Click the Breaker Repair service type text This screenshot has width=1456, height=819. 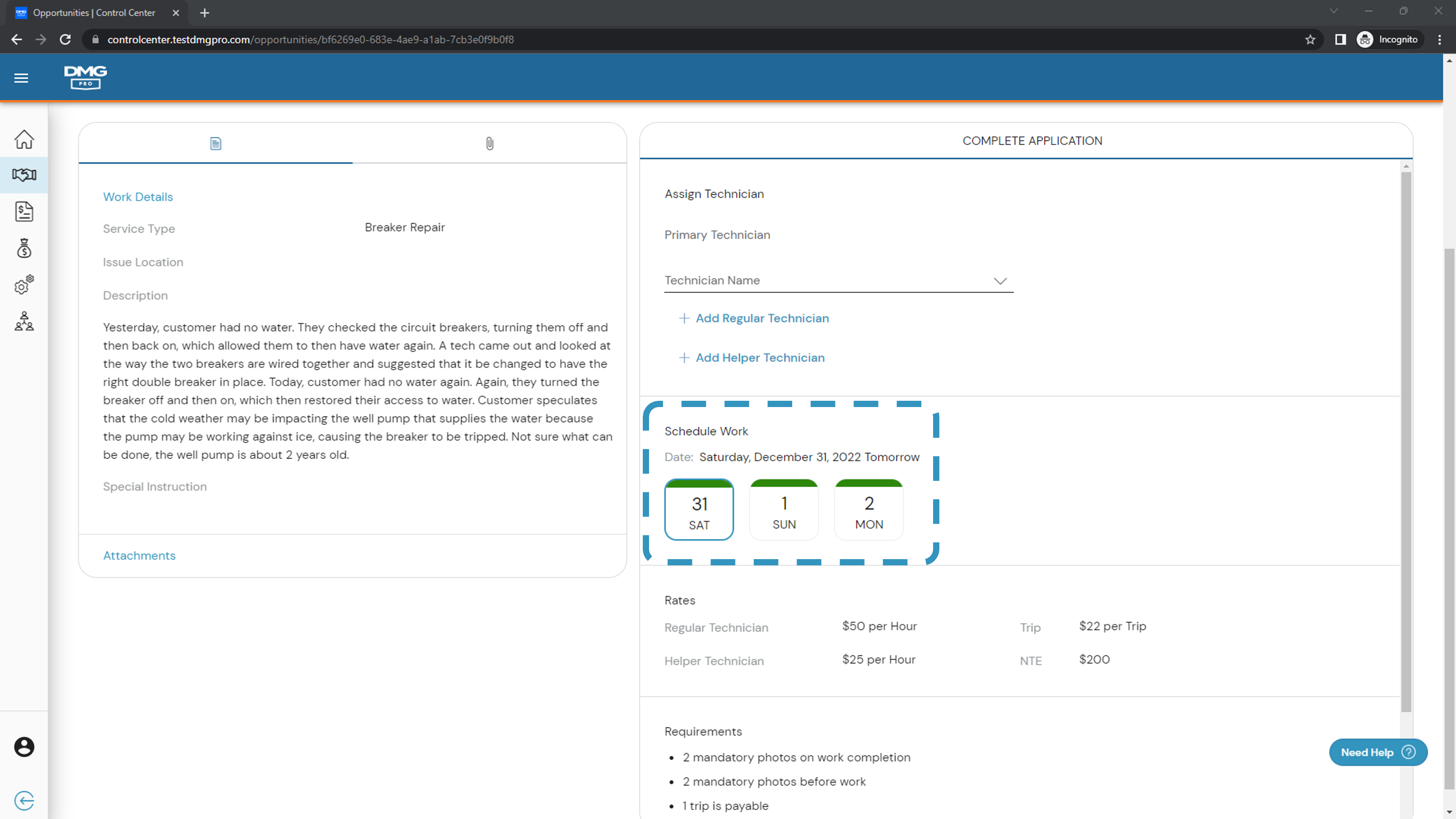405,227
